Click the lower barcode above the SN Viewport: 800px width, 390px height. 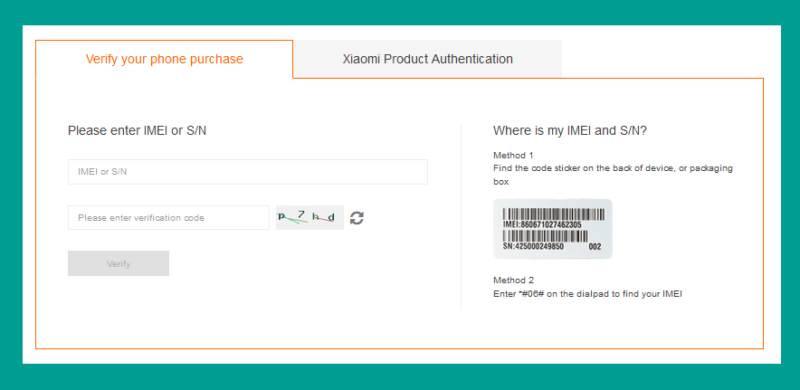[545, 236]
